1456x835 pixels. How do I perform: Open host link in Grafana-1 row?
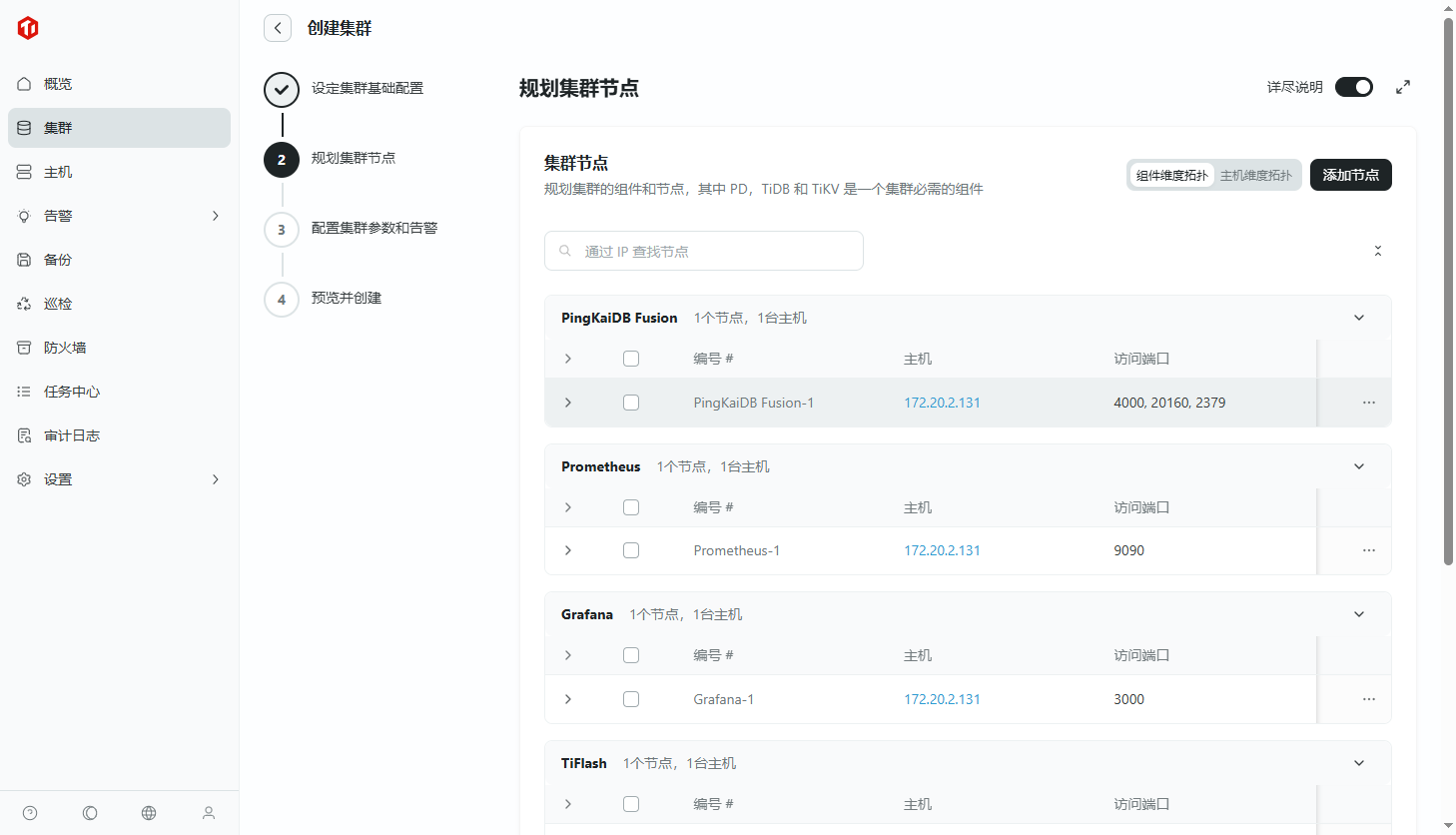coord(942,699)
